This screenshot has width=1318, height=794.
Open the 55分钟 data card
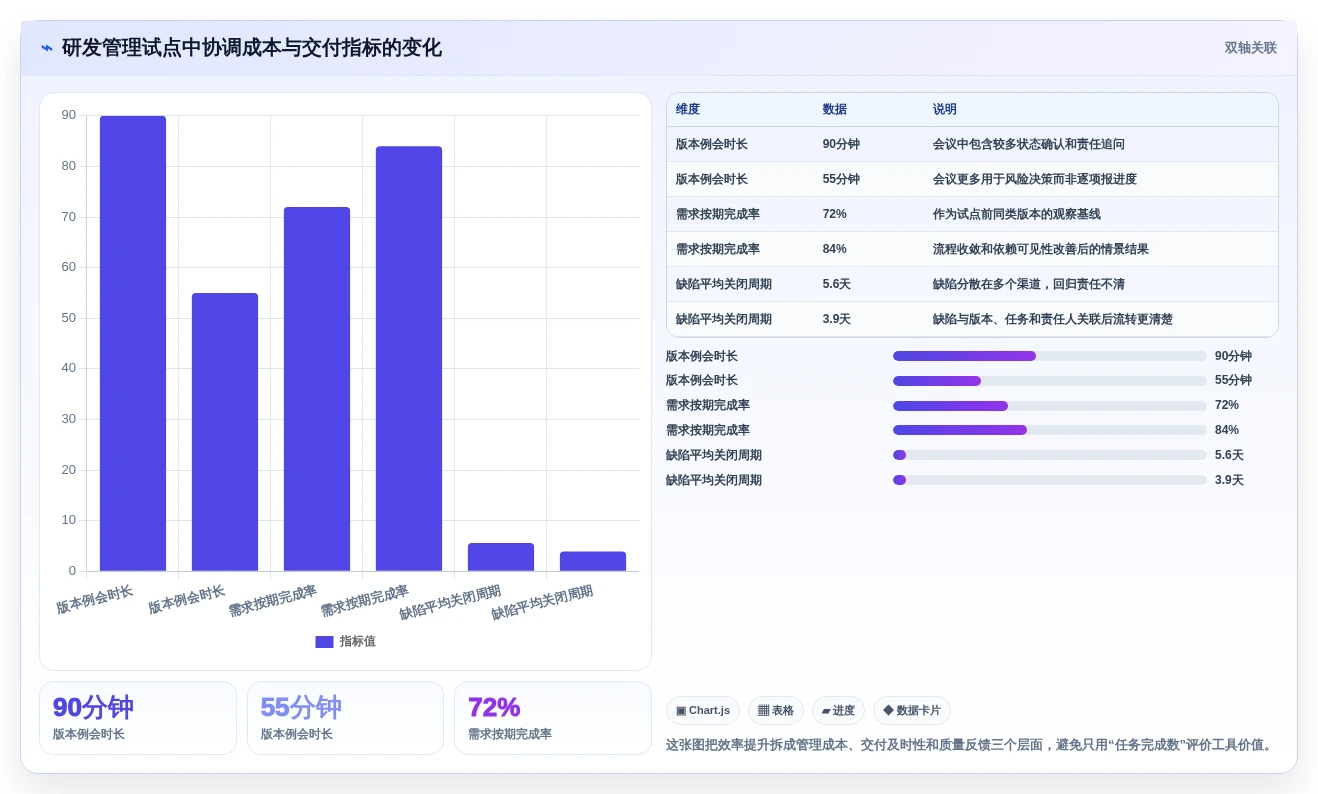[x=345, y=718]
